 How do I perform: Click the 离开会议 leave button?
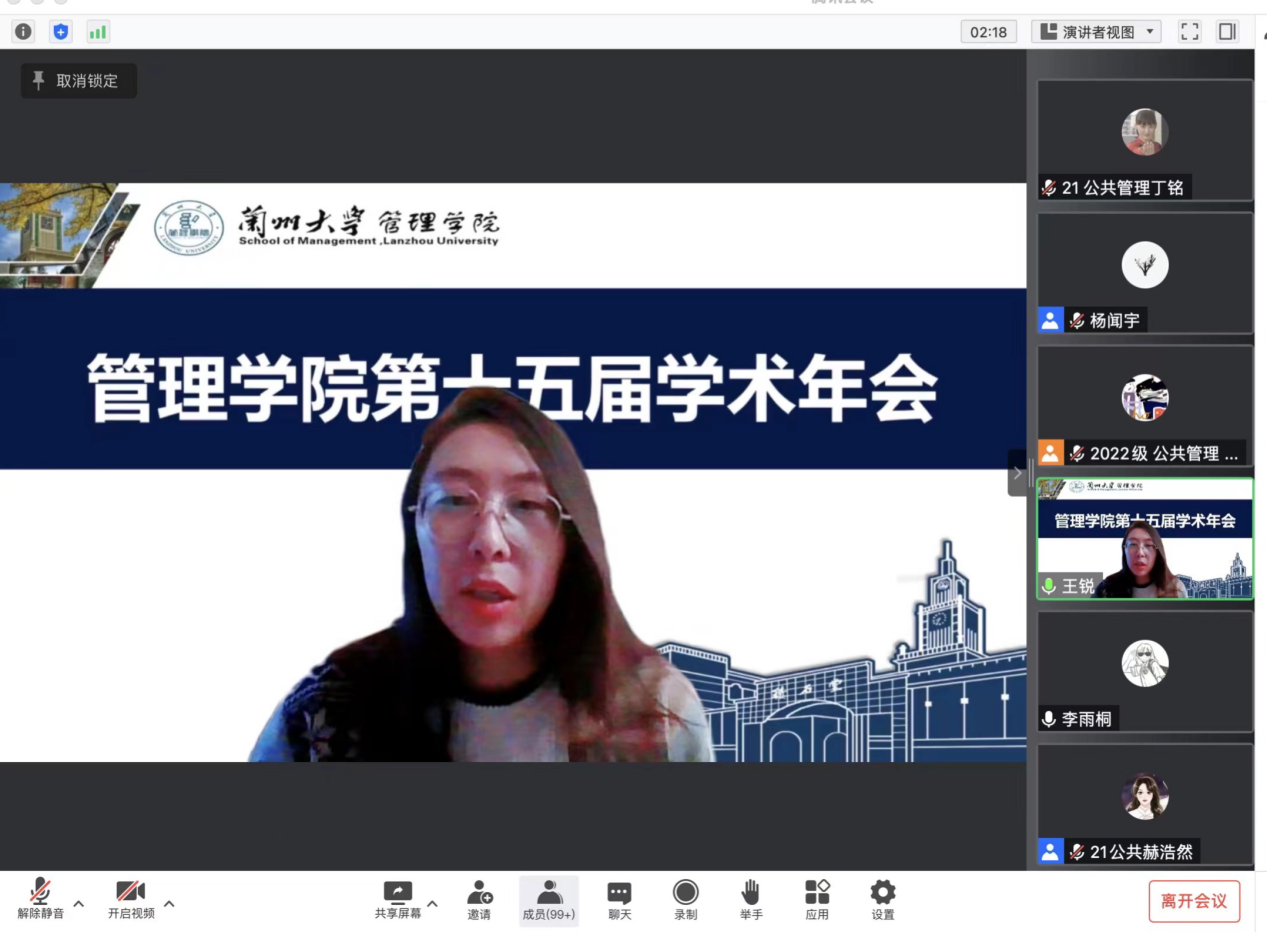point(1193,901)
